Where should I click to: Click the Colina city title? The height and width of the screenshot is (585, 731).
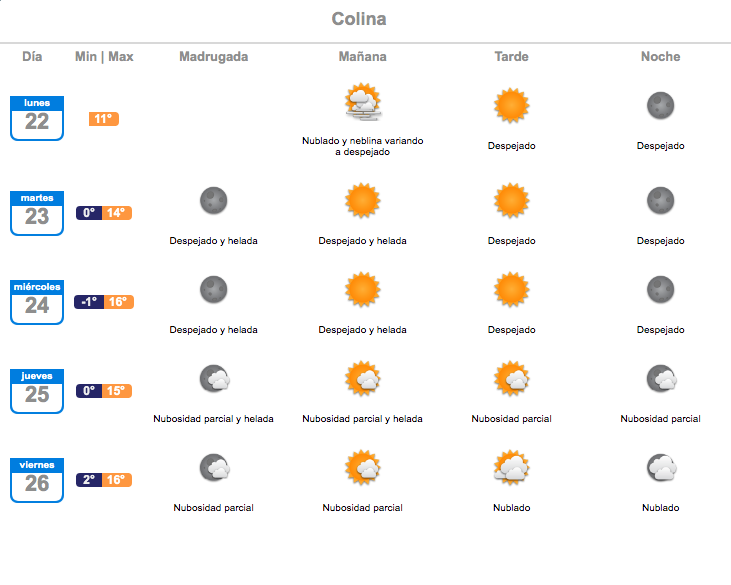point(359,19)
